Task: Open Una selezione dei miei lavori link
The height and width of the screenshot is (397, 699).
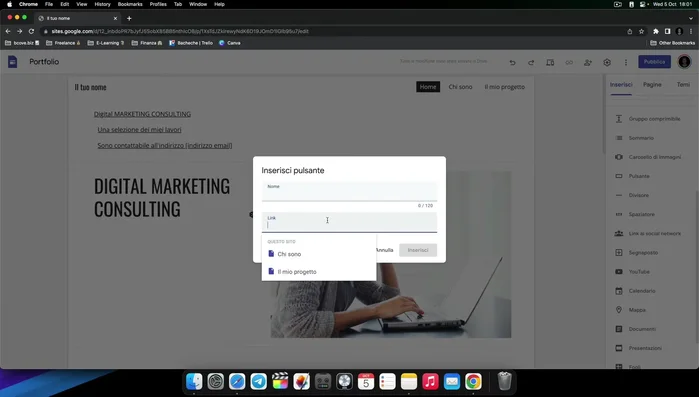Action: pyautogui.click(x=139, y=130)
